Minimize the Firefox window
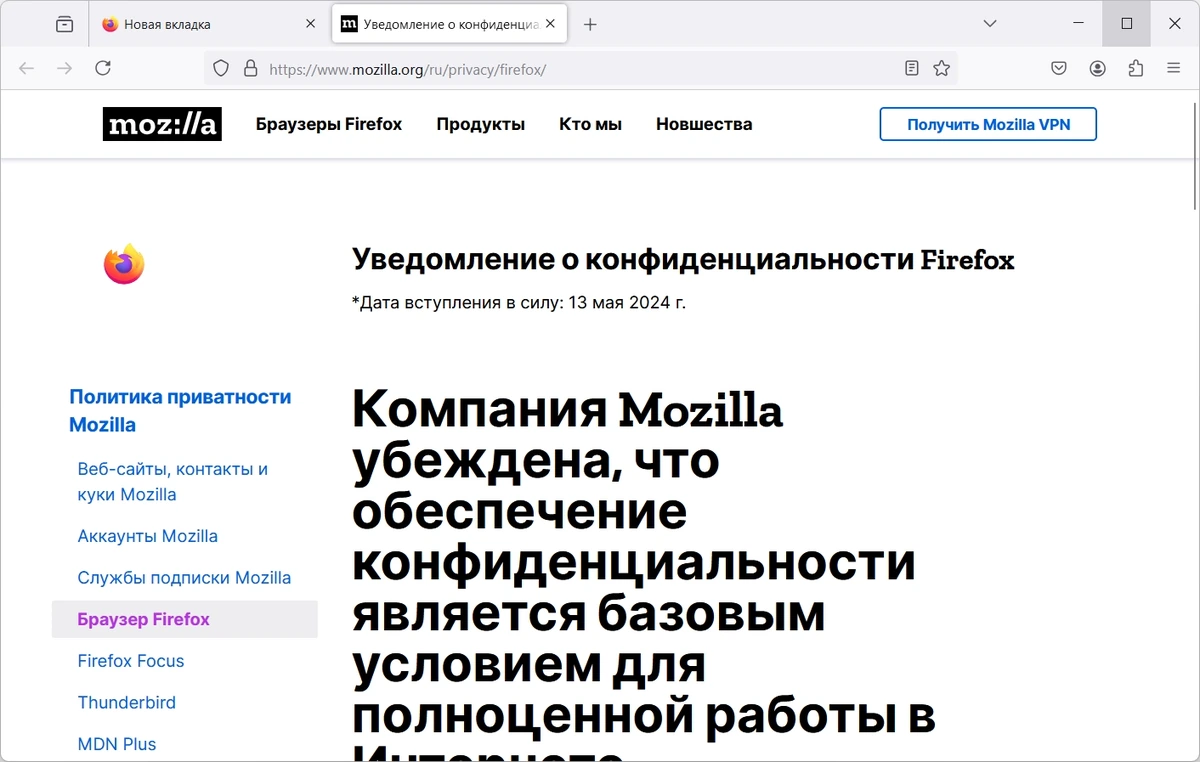The image size is (1200, 762). (x=1079, y=23)
